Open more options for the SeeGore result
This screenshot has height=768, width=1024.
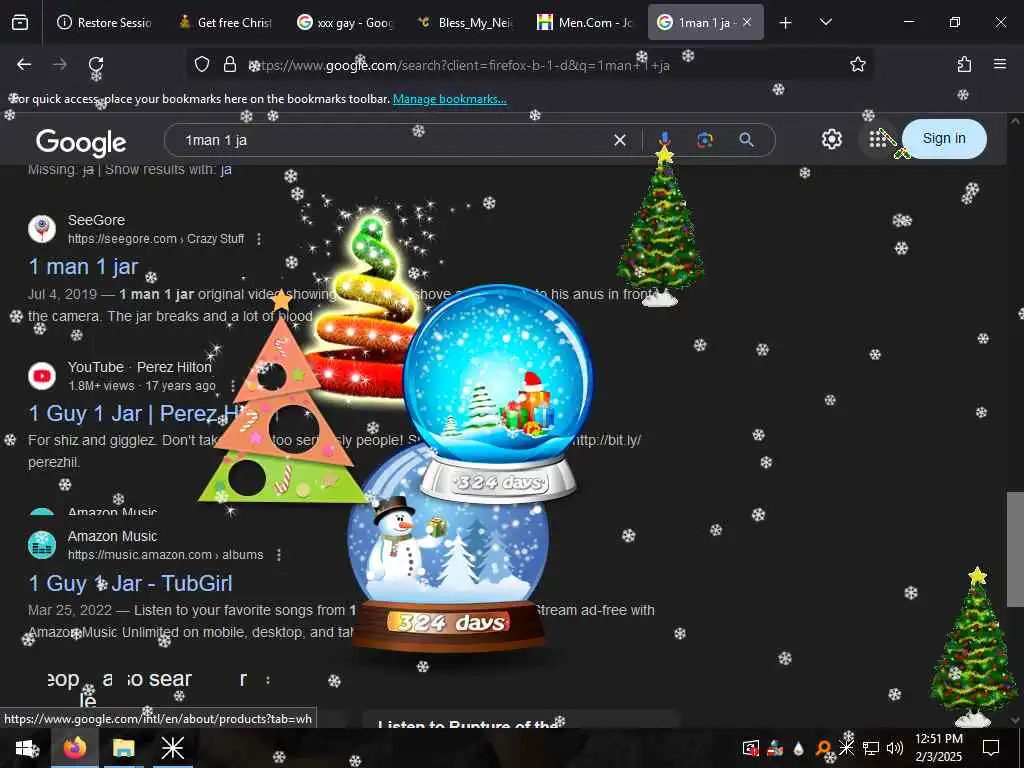[259, 239]
